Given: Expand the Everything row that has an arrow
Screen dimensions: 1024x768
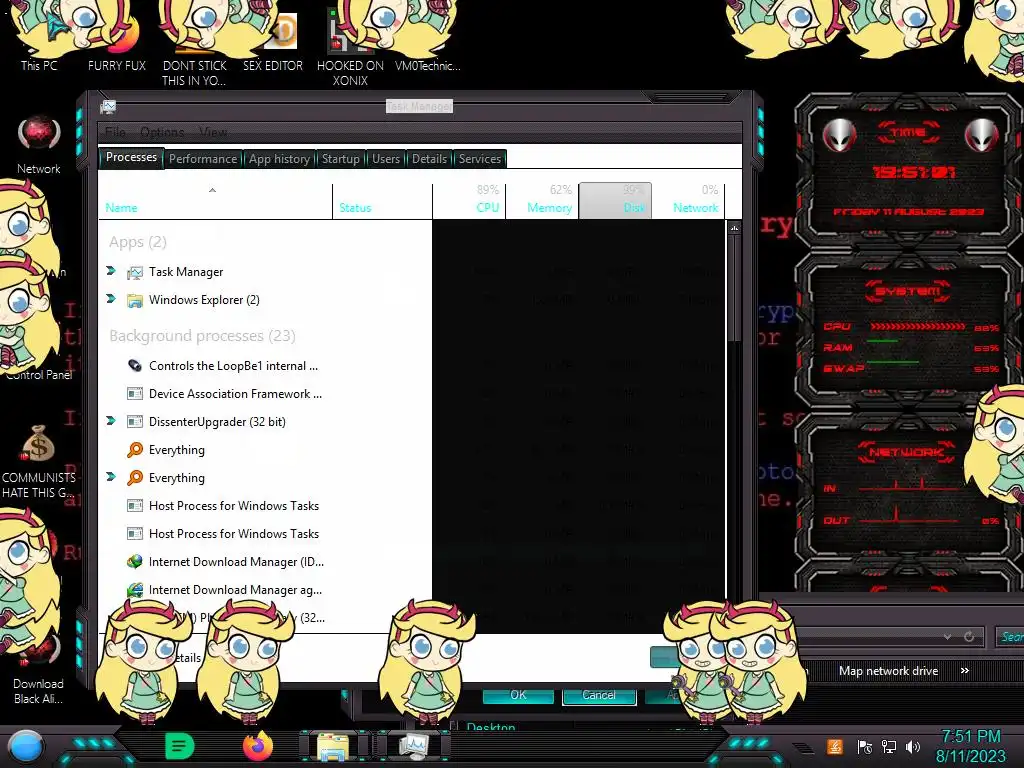Looking at the screenshot, I should click(111, 477).
